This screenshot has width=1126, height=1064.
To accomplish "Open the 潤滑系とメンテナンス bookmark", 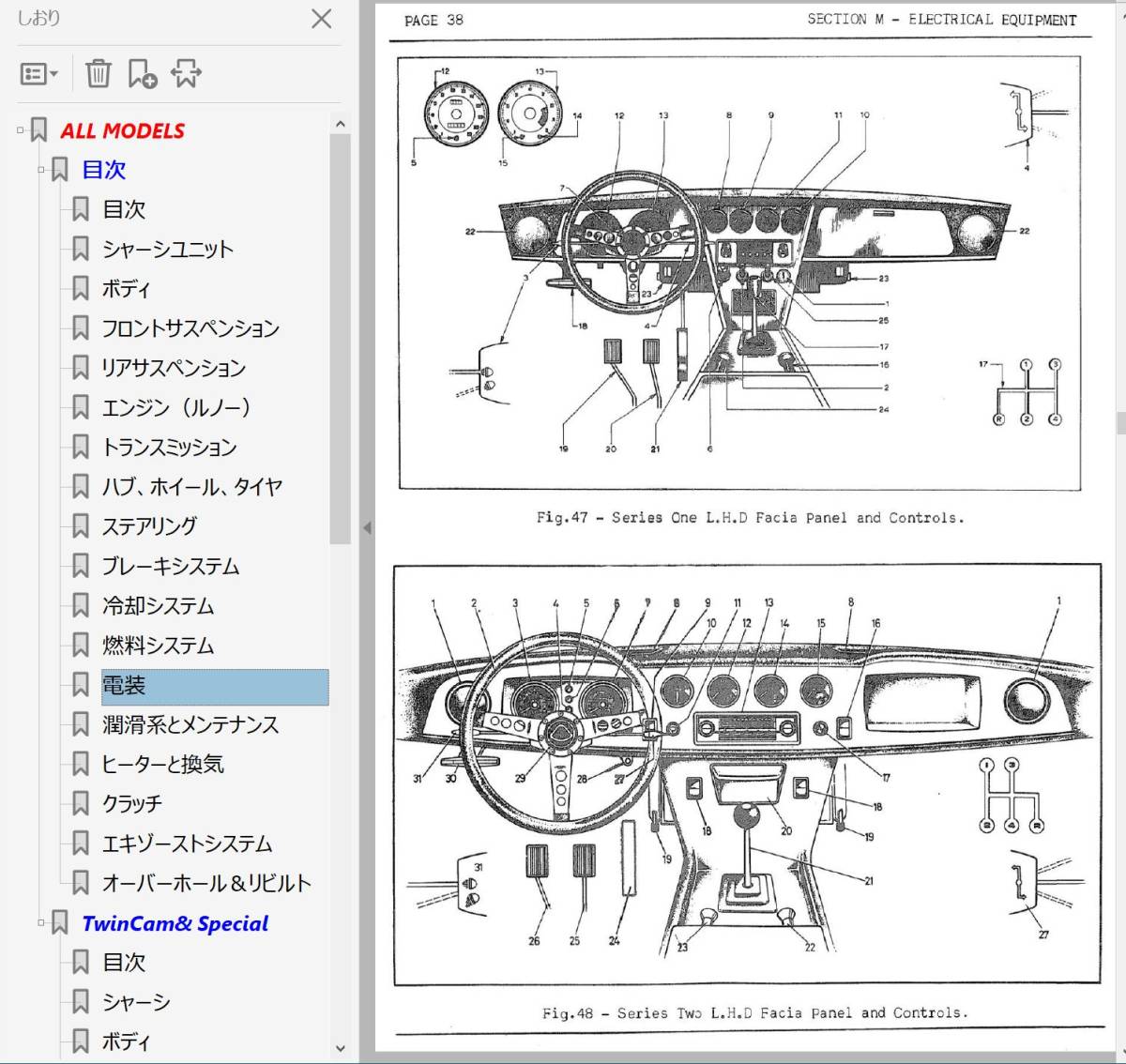I will click(x=190, y=724).
